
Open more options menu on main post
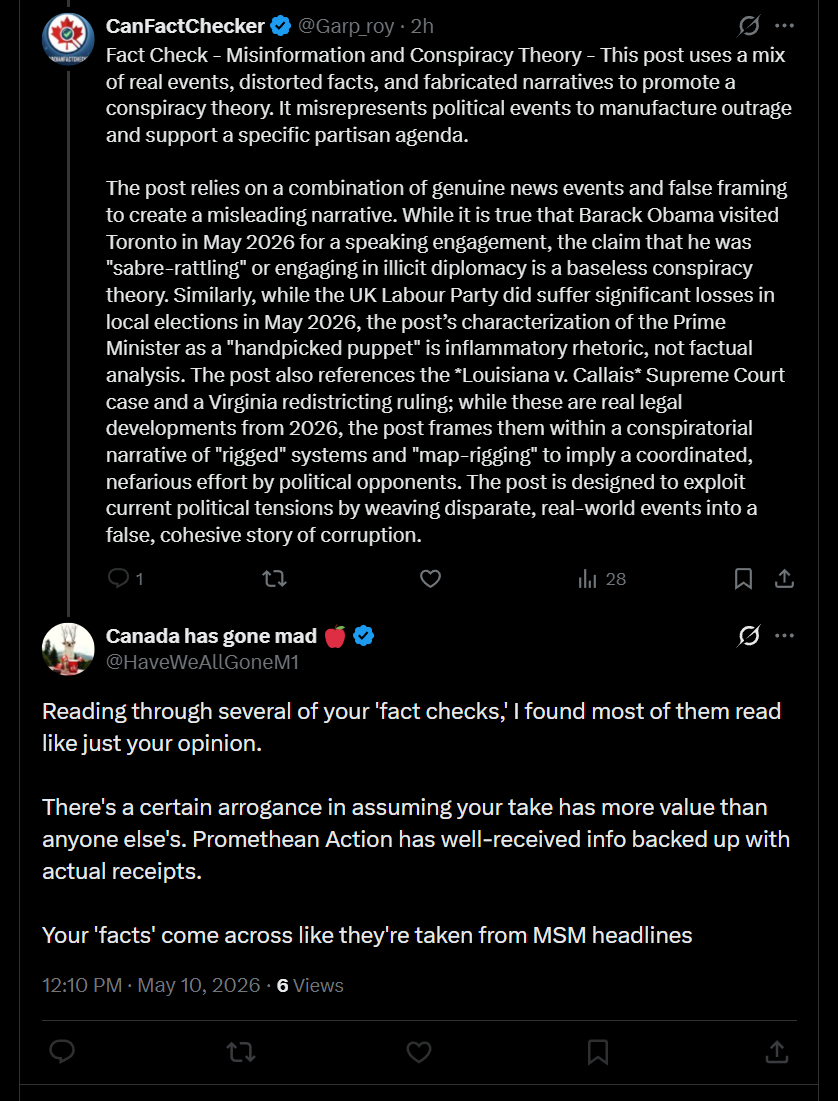784,636
